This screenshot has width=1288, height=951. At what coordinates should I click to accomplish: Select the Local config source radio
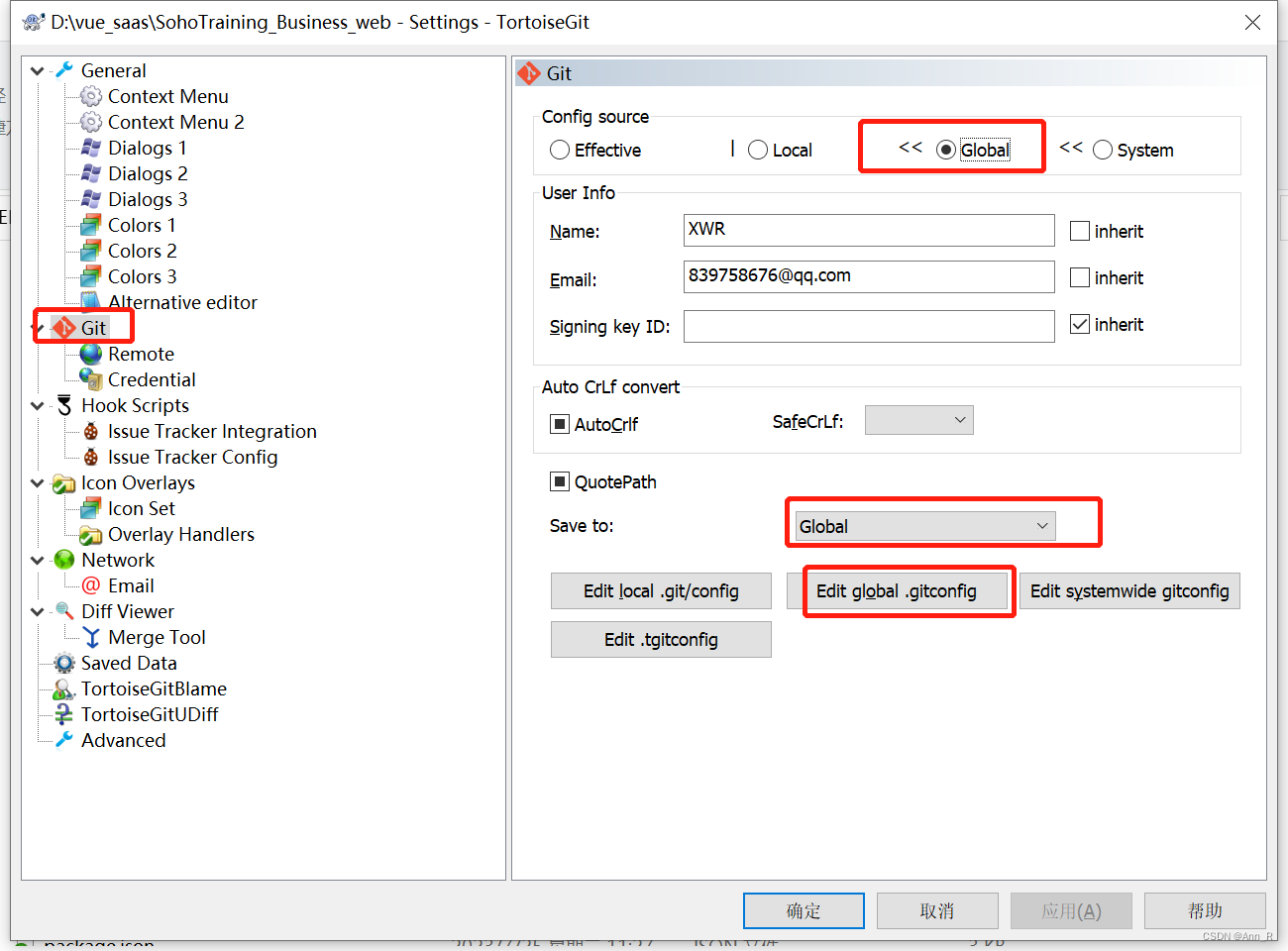758,150
